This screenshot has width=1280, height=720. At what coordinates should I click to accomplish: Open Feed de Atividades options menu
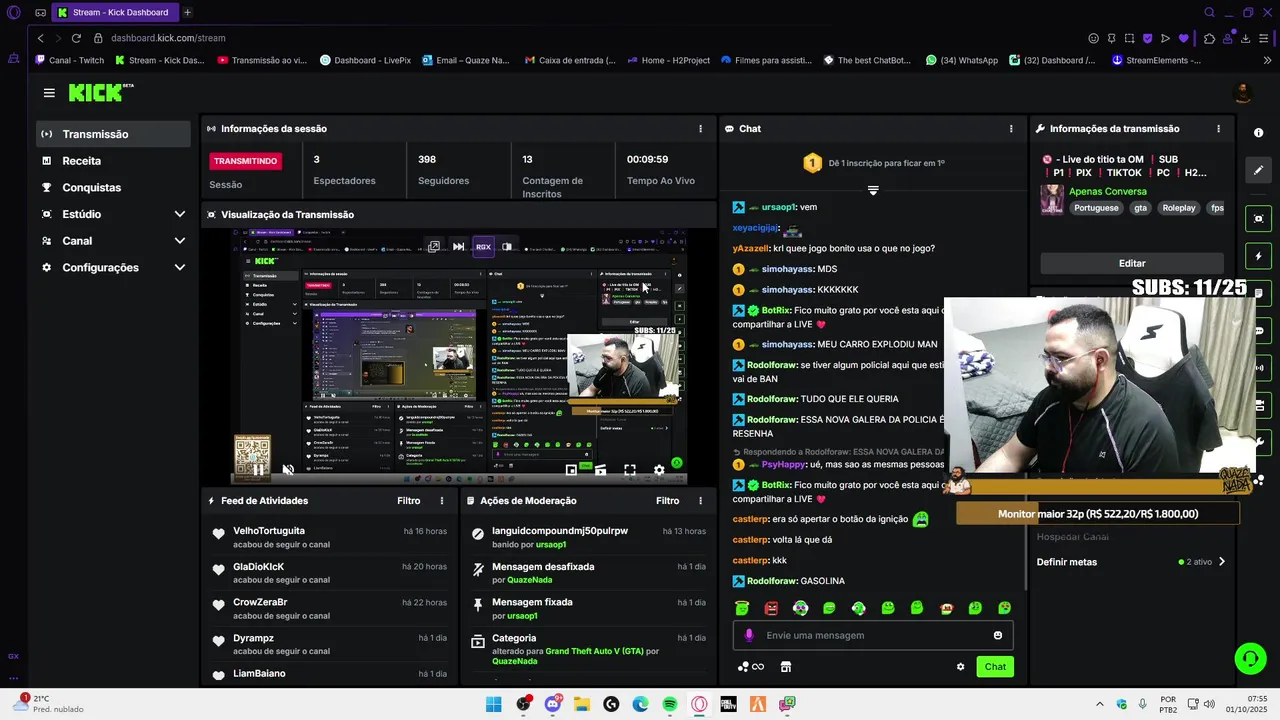[442, 500]
